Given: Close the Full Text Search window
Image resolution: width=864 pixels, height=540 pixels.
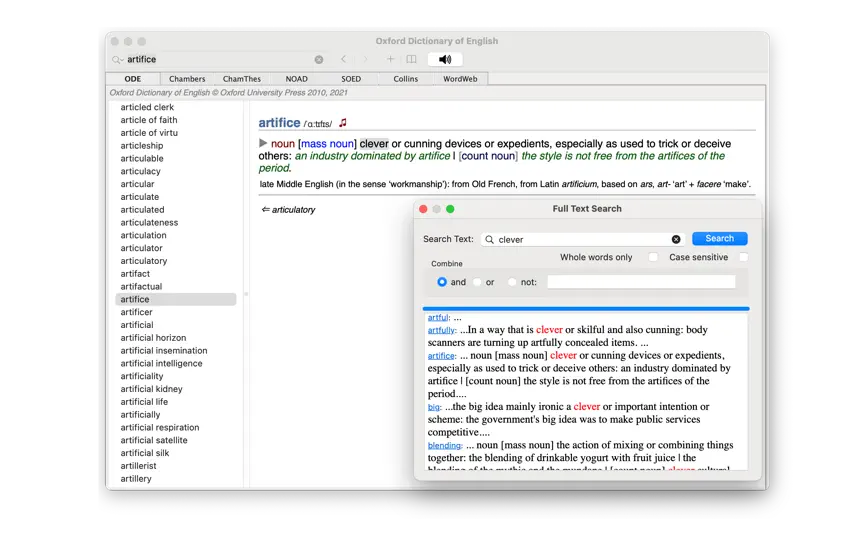Looking at the screenshot, I should coord(423,209).
